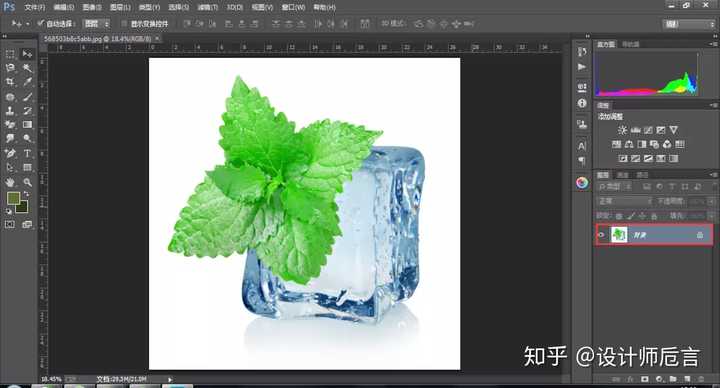Enable the 显示变换控件 checkbox
The image size is (720, 388).
click(124, 23)
